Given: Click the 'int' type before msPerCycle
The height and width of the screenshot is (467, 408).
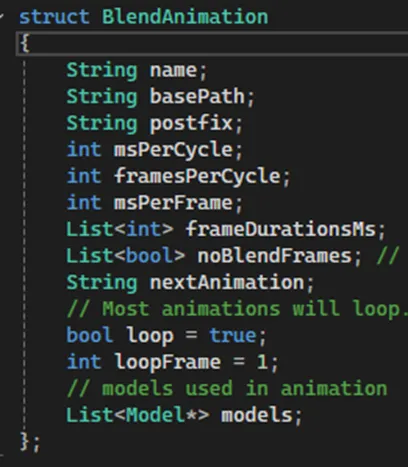Looking at the screenshot, I should tap(84, 150).
